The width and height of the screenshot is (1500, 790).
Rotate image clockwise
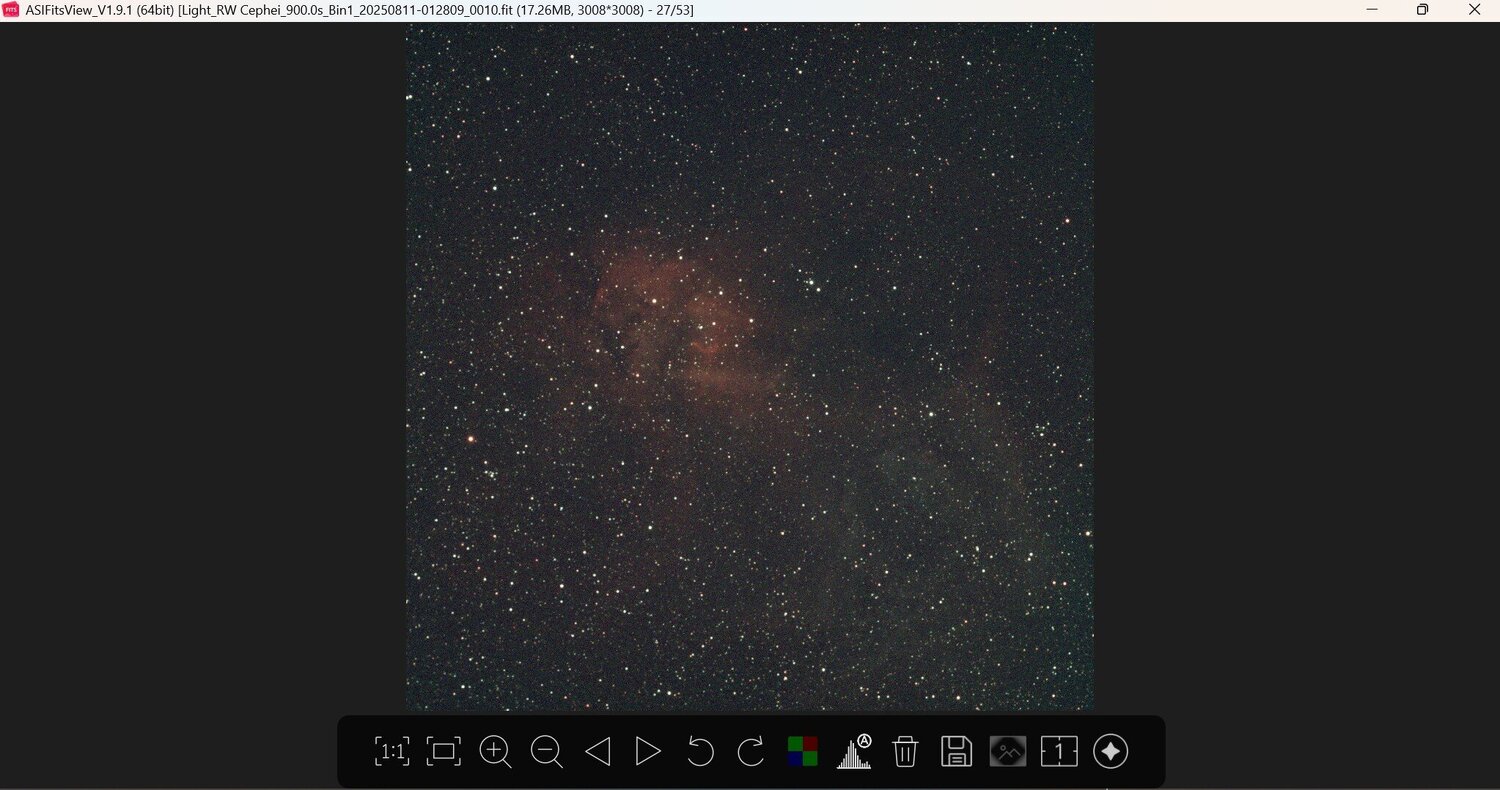pyautogui.click(x=751, y=751)
